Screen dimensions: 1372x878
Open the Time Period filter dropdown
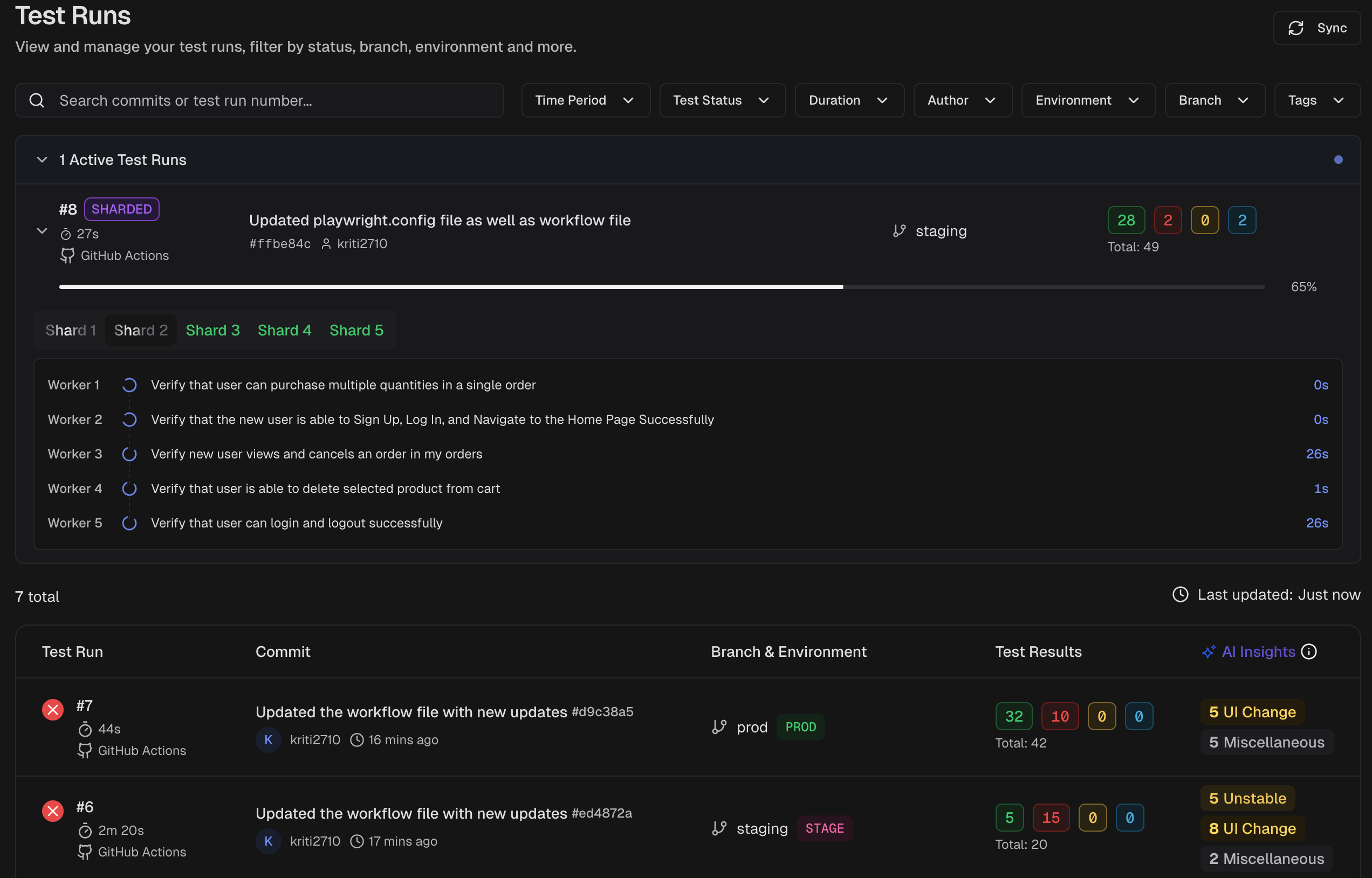click(585, 100)
